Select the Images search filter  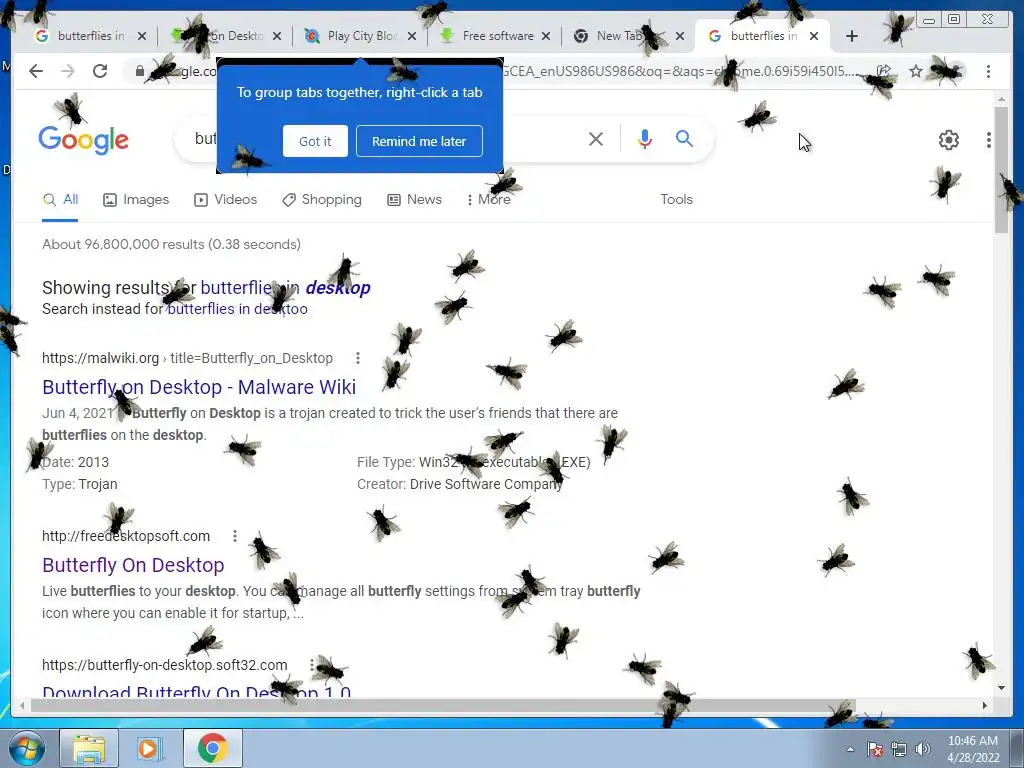[136, 200]
